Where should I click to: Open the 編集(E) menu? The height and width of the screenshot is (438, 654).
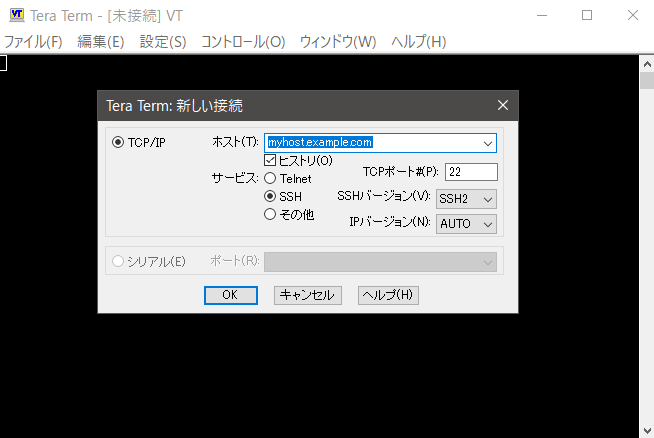pyautogui.click(x=101, y=42)
